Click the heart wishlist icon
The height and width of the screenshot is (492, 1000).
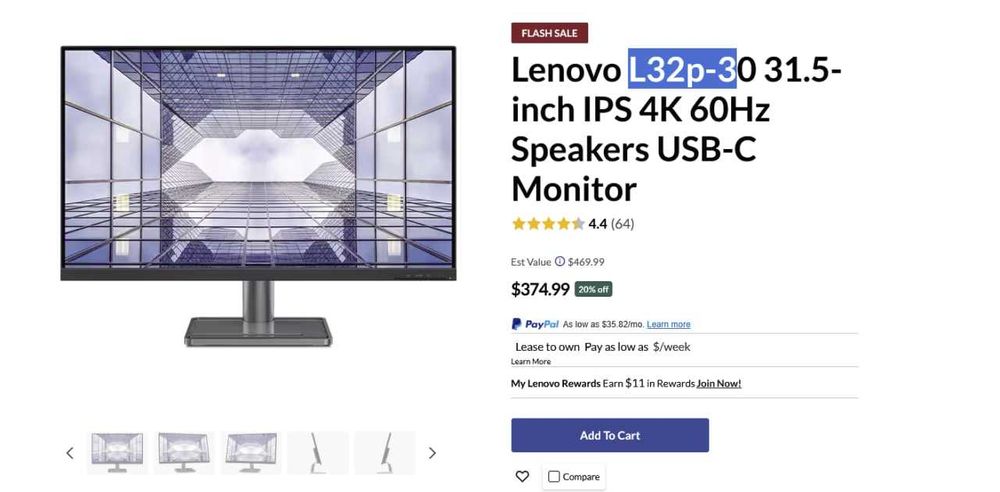click(522, 476)
